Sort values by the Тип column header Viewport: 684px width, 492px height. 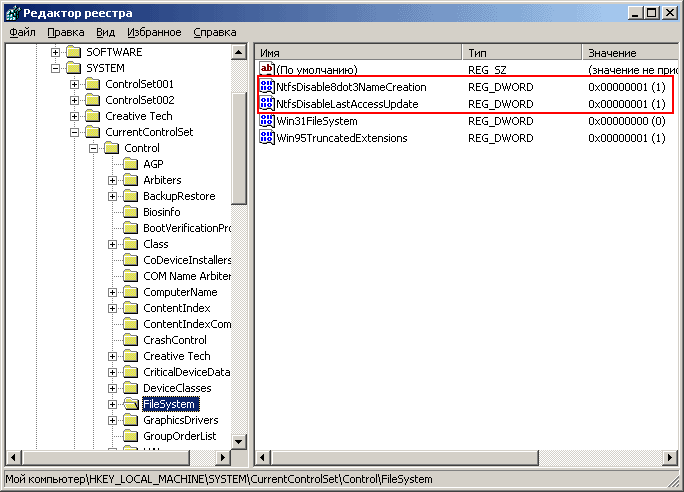point(522,53)
